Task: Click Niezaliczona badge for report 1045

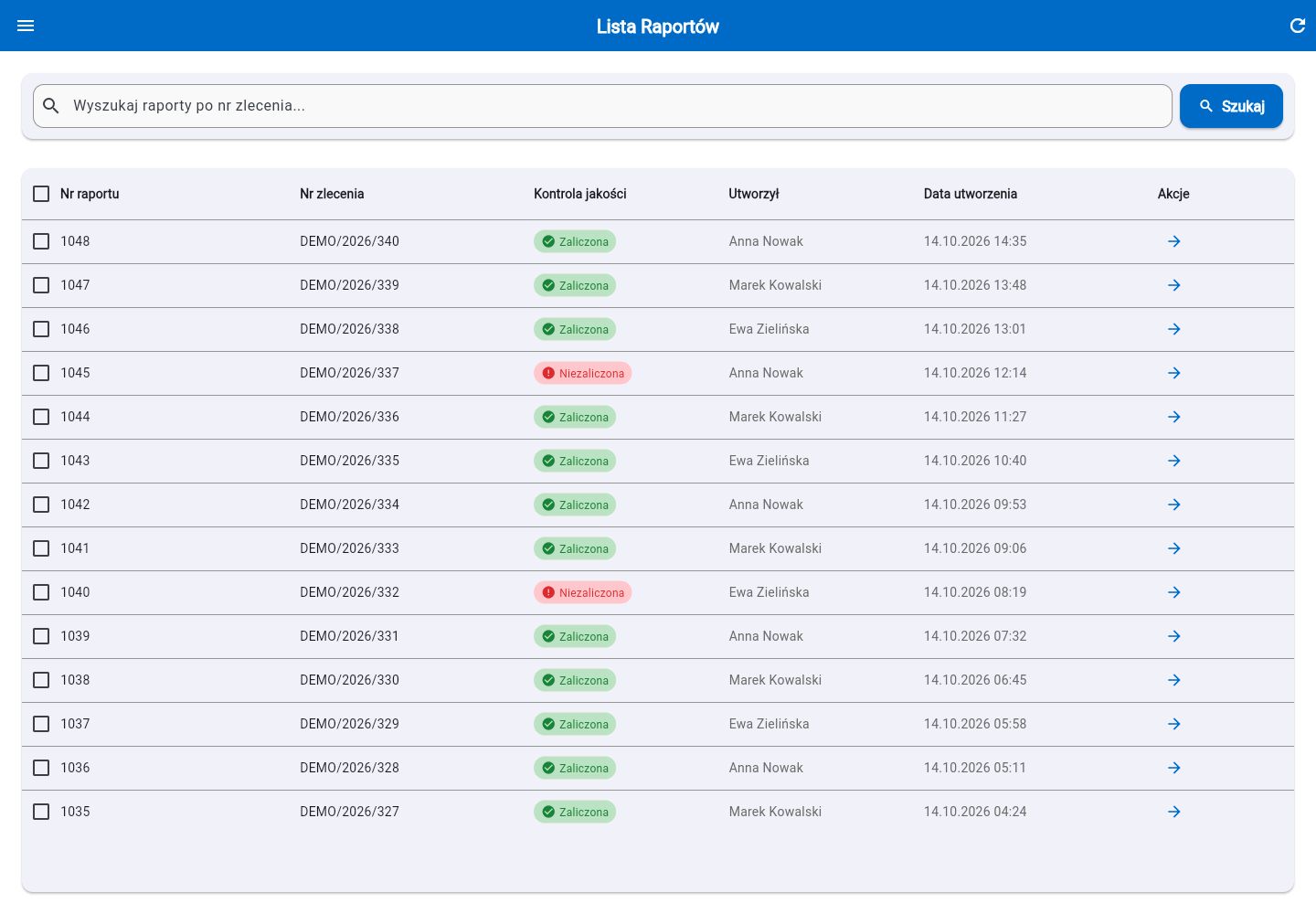Action: pos(583,373)
